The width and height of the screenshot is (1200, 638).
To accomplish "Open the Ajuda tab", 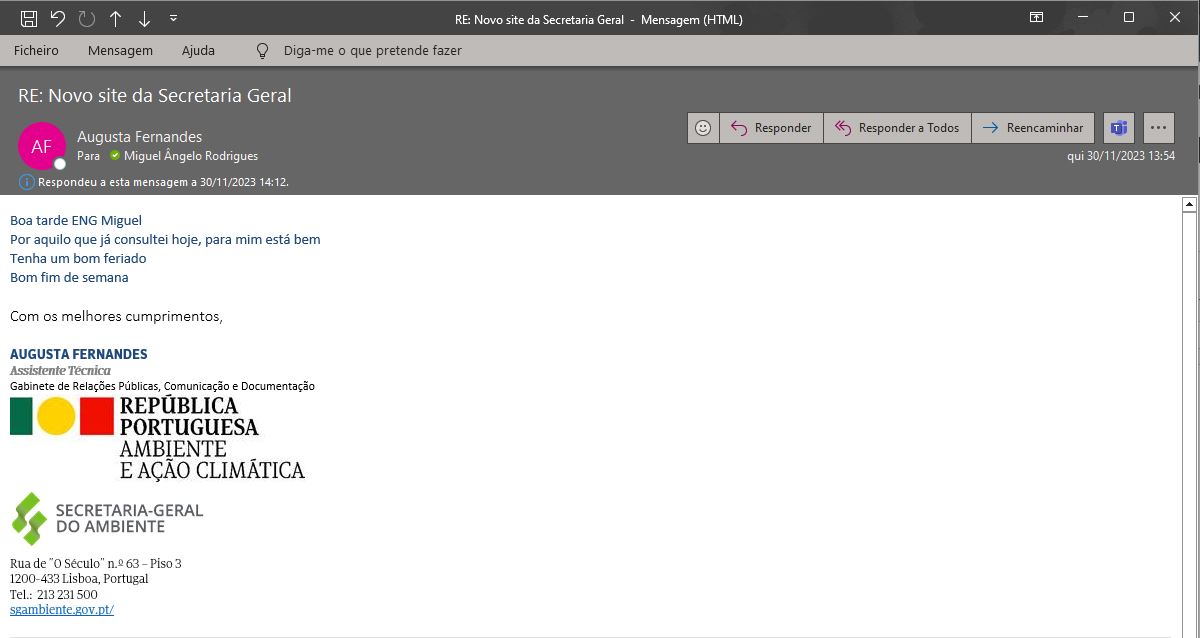I will coord(198,50).
